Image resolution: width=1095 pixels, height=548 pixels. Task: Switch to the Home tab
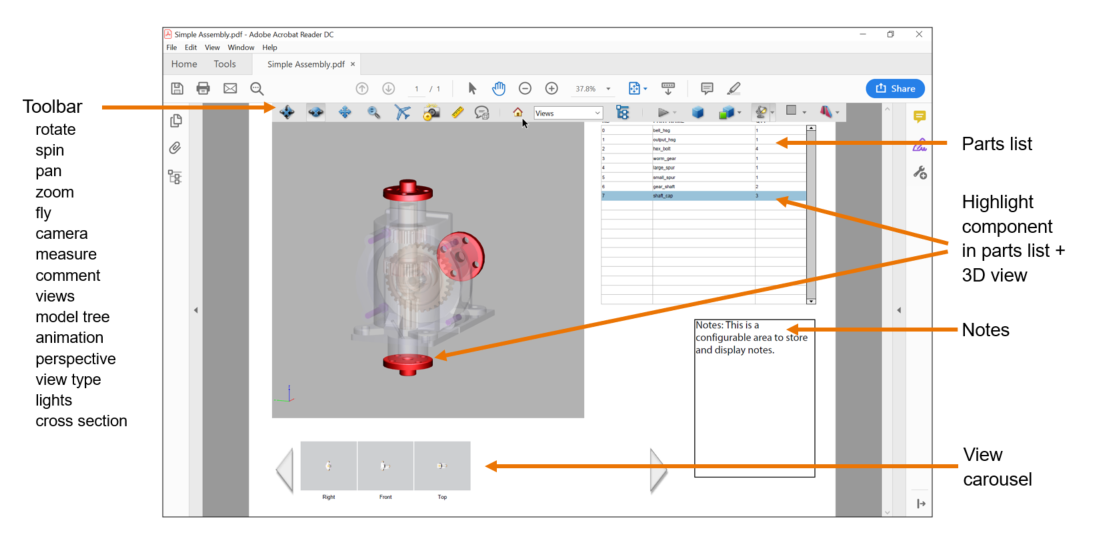pos(184,64)
